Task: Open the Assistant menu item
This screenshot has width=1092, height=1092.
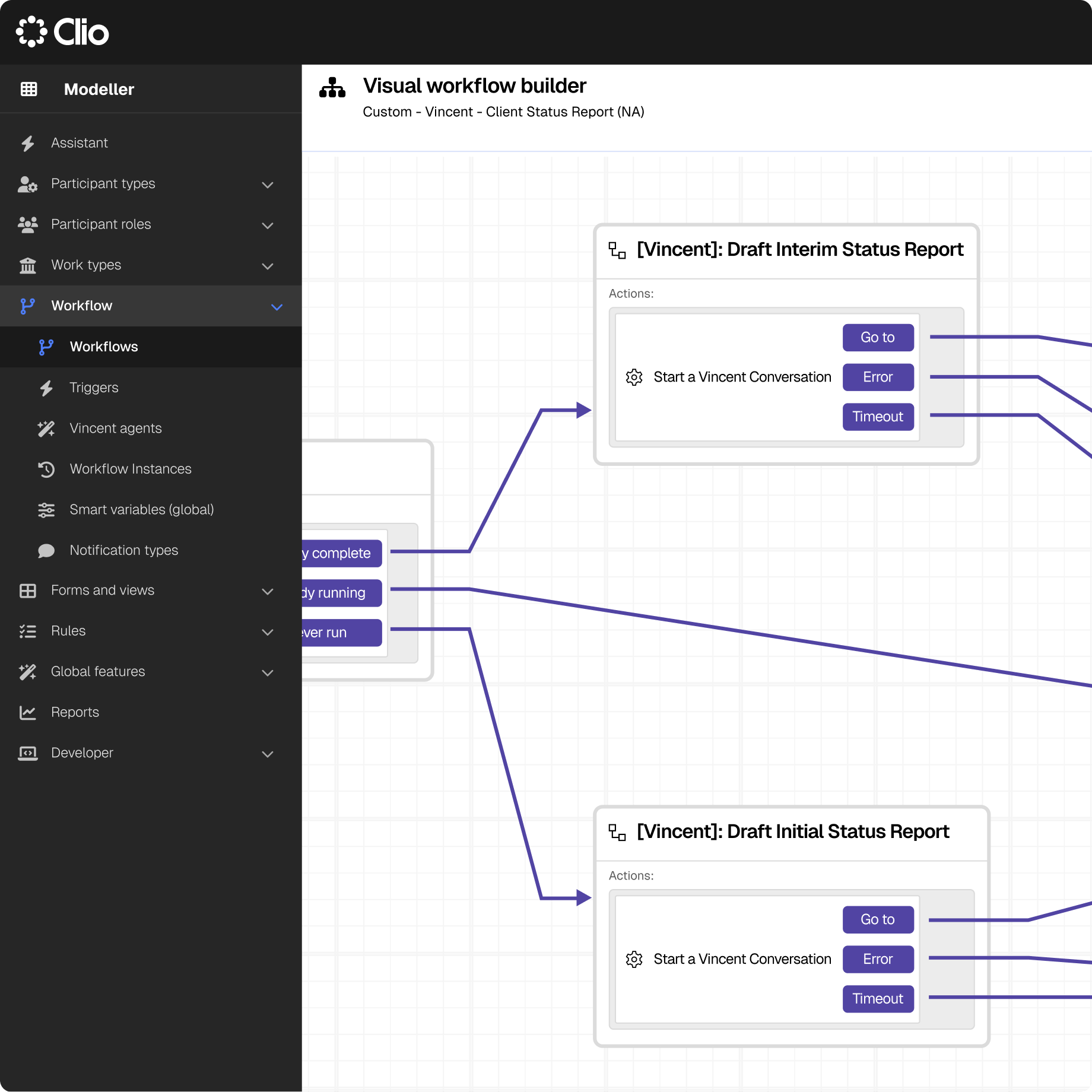Action: click(151, 143)
